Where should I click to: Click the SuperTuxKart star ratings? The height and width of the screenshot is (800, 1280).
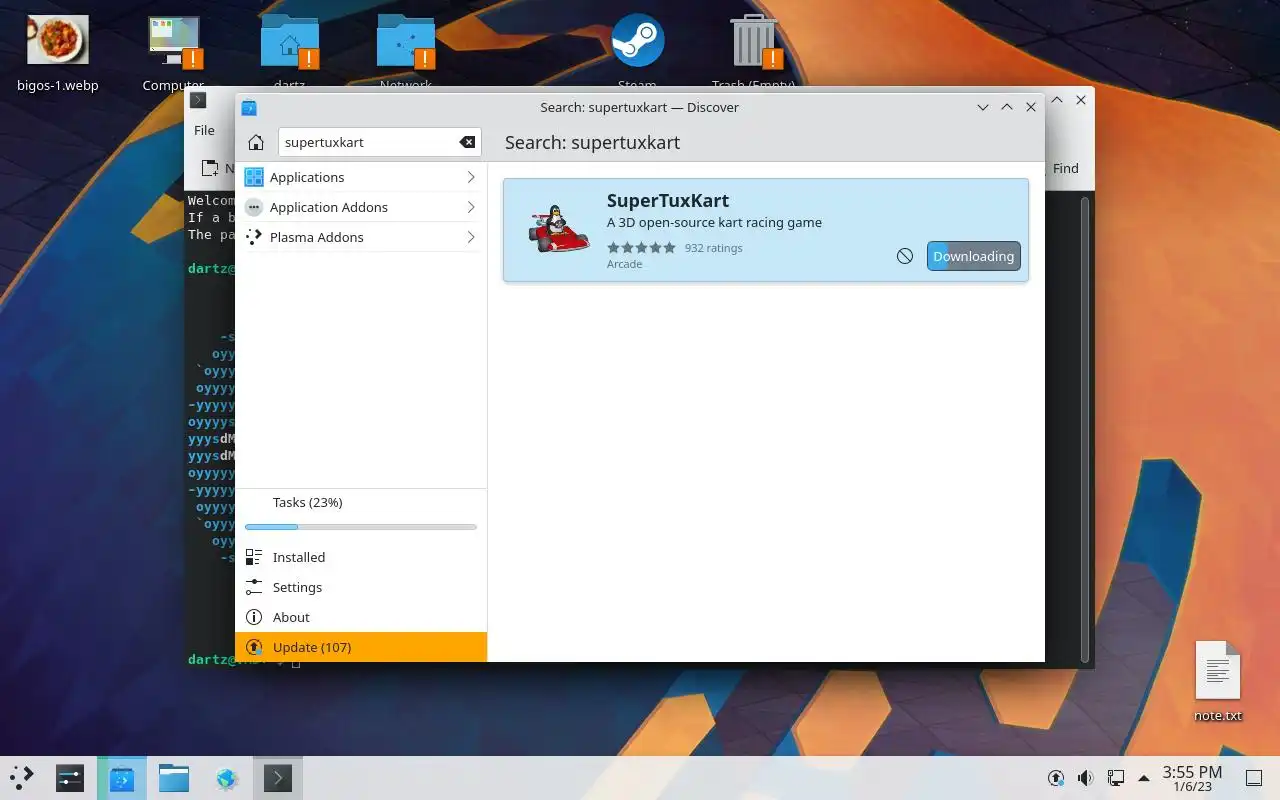pos(641,248)
